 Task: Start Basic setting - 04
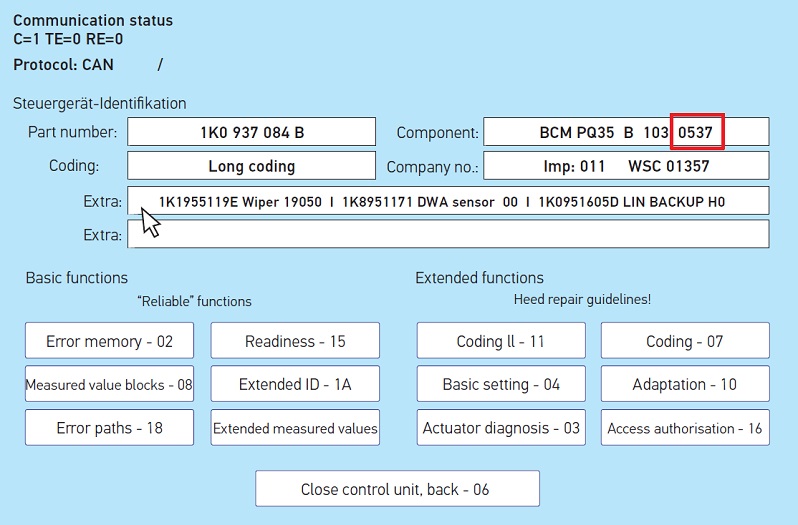(500, 384)
